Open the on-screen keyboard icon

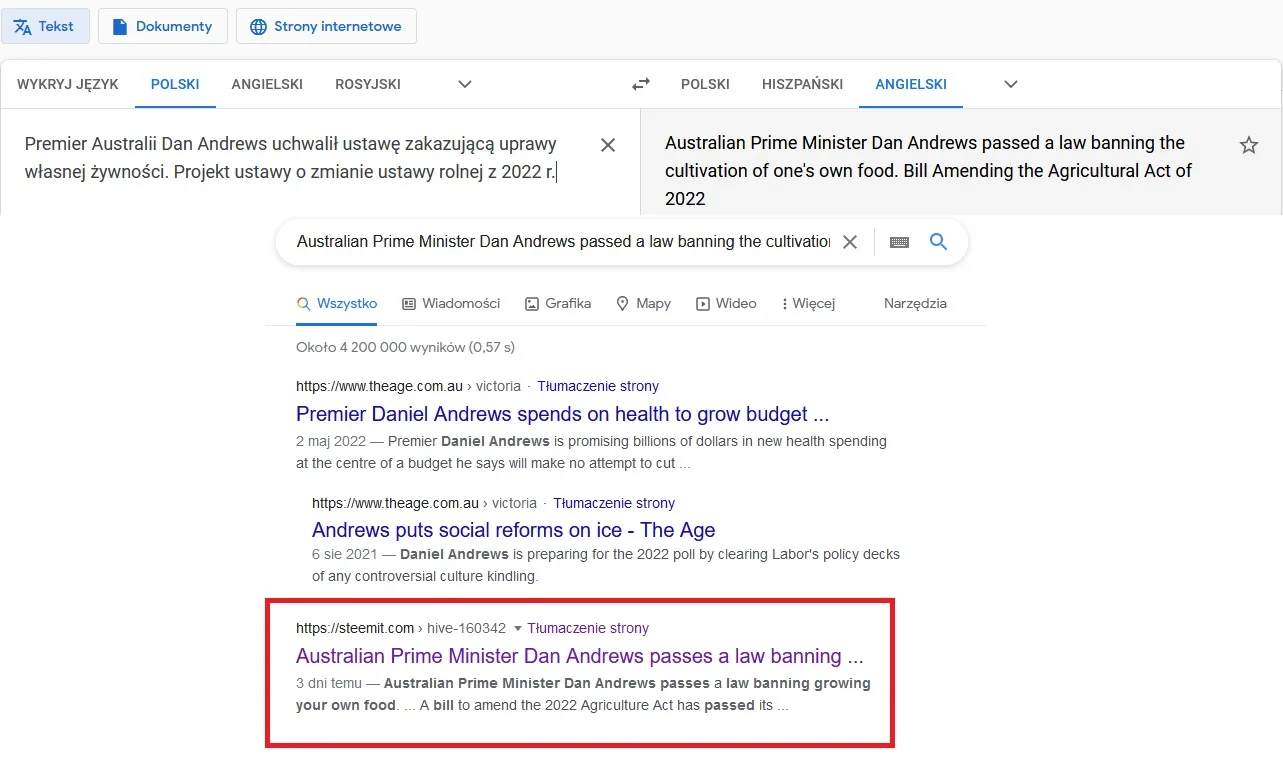click(899, 242)
